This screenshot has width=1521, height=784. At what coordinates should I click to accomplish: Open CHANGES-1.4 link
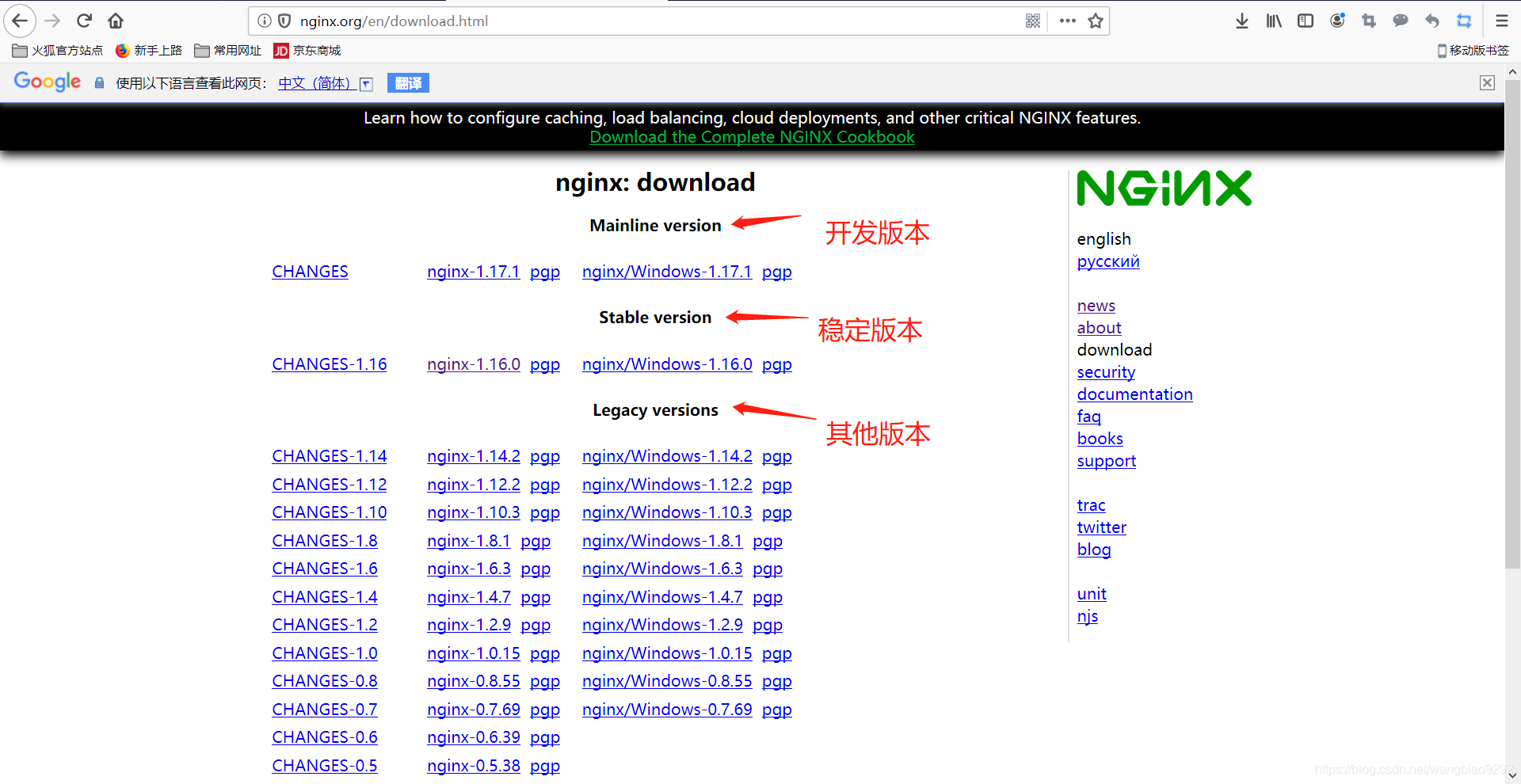click(325, 597)
